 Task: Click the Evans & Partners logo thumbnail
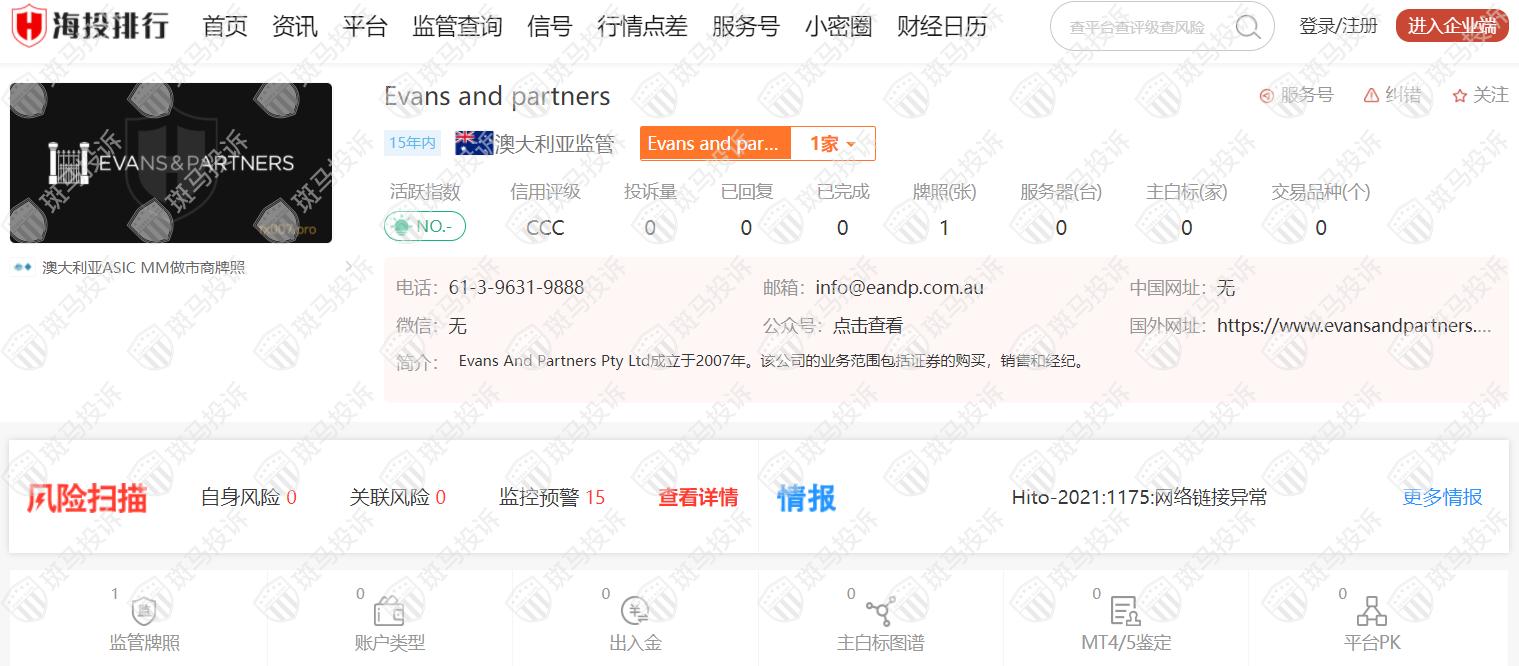point(171,163)
